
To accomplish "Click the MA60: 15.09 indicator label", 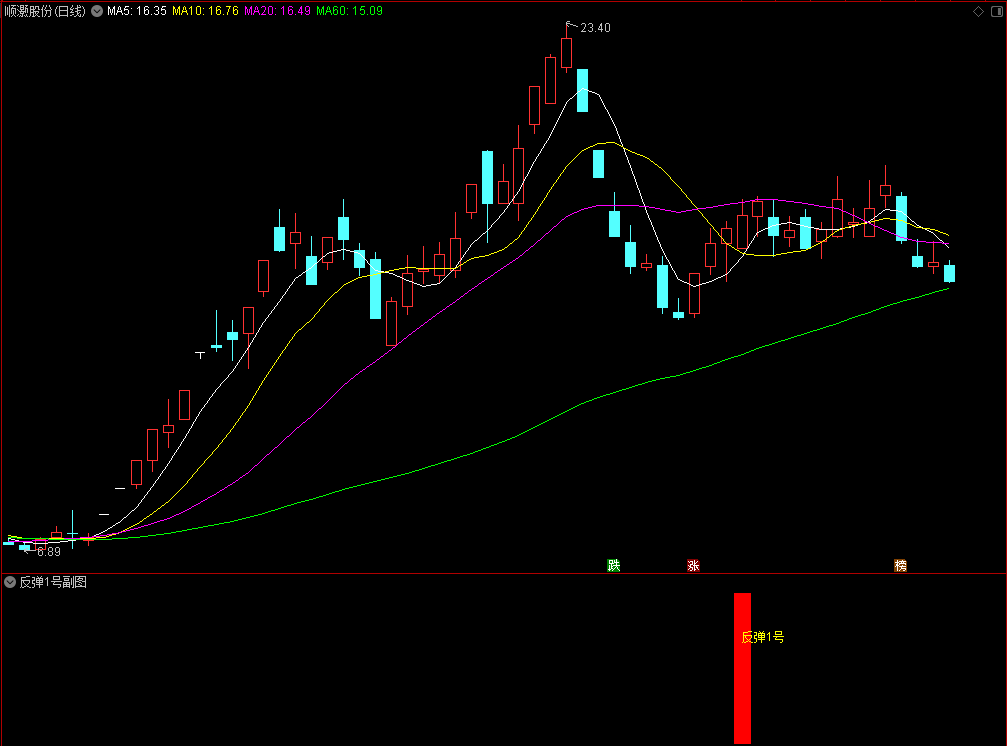I will pyautogui.click(x=349, y=11).
